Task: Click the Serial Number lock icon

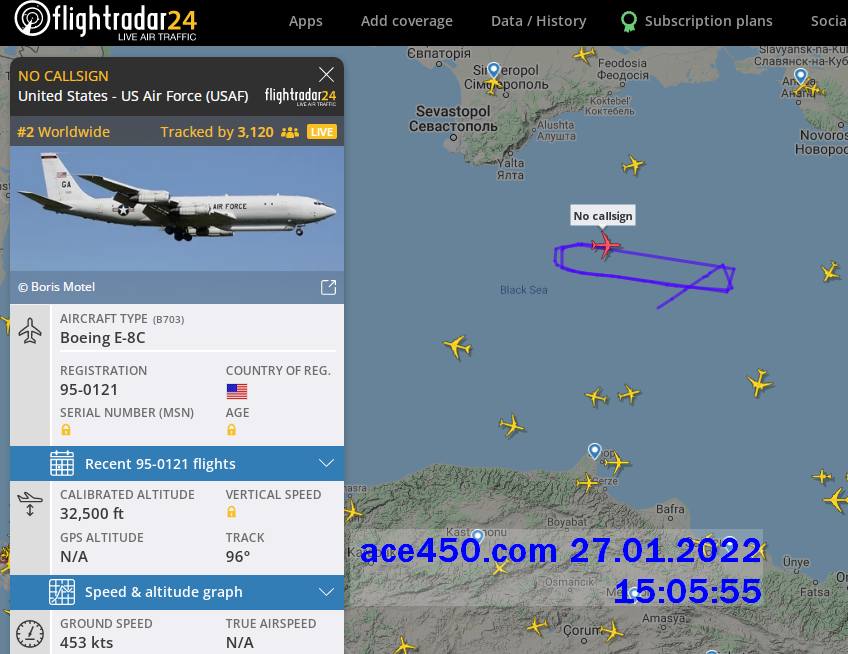Action: 66,430
